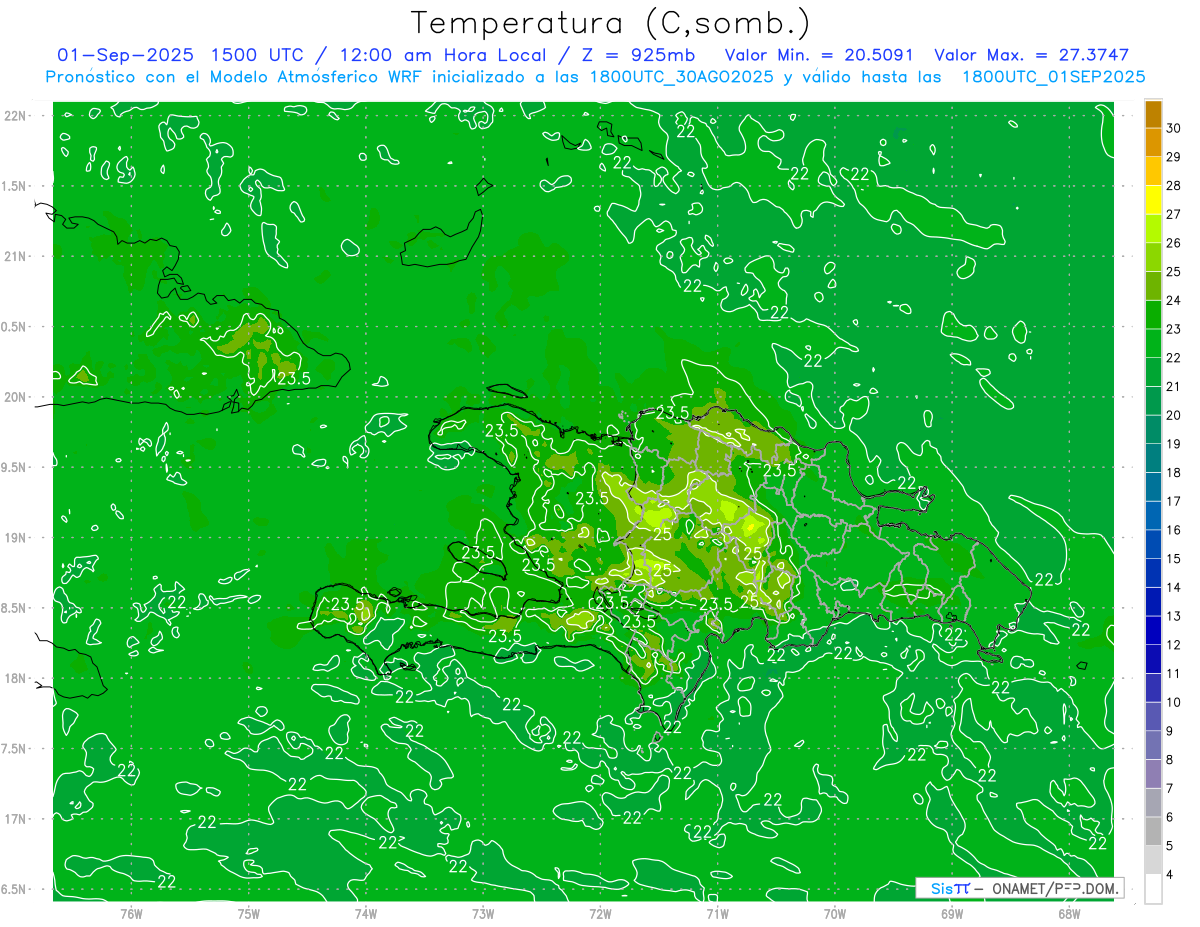
Task: Click legend value '5' label
Action: [1172, 846]
